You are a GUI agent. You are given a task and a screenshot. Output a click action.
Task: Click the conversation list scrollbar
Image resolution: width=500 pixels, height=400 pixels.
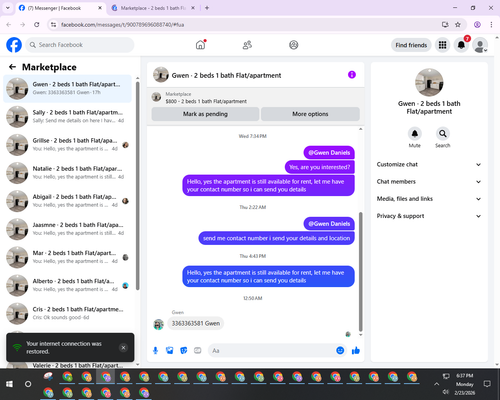(x=138, y=185)
